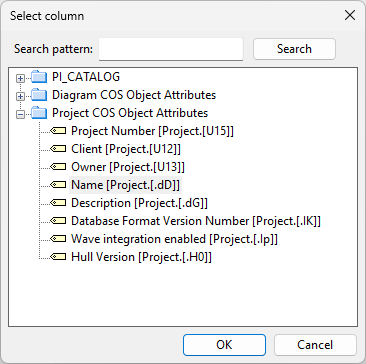Collapse Project COS Object Attributes node

(21, 114)
